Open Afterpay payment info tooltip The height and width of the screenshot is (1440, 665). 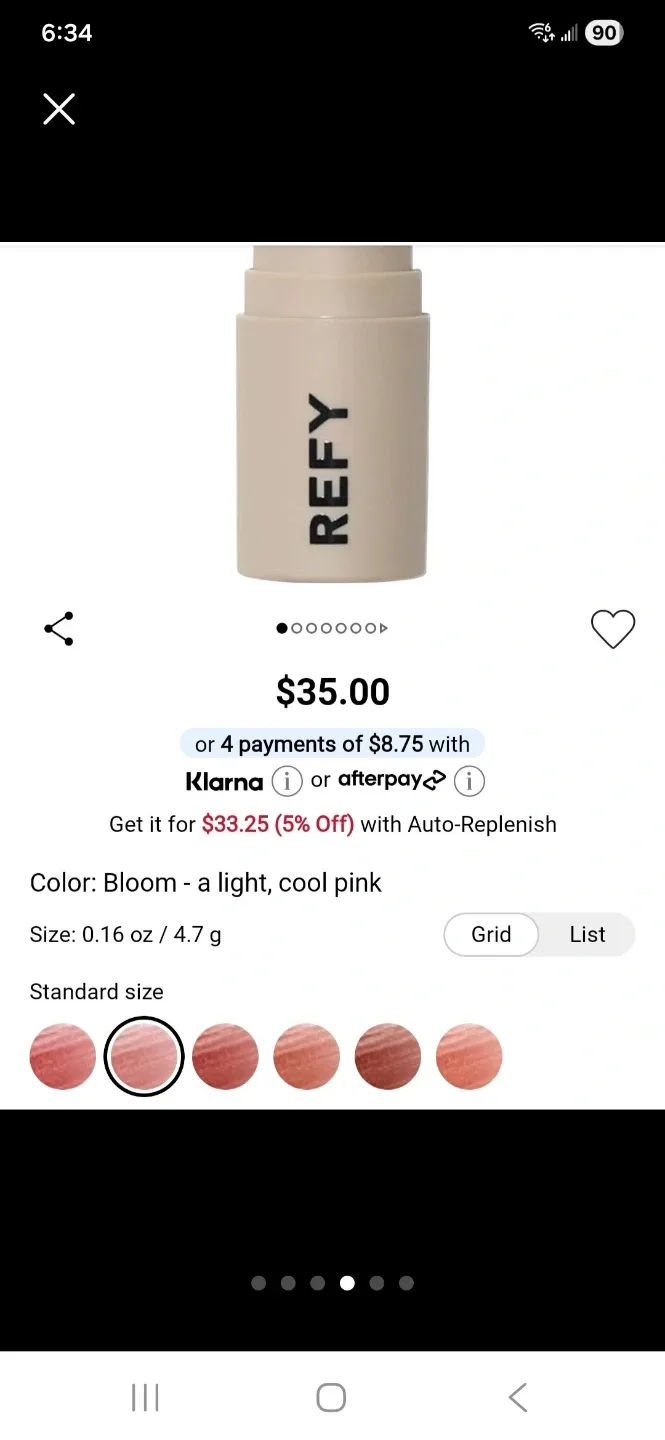click(468, 781)
